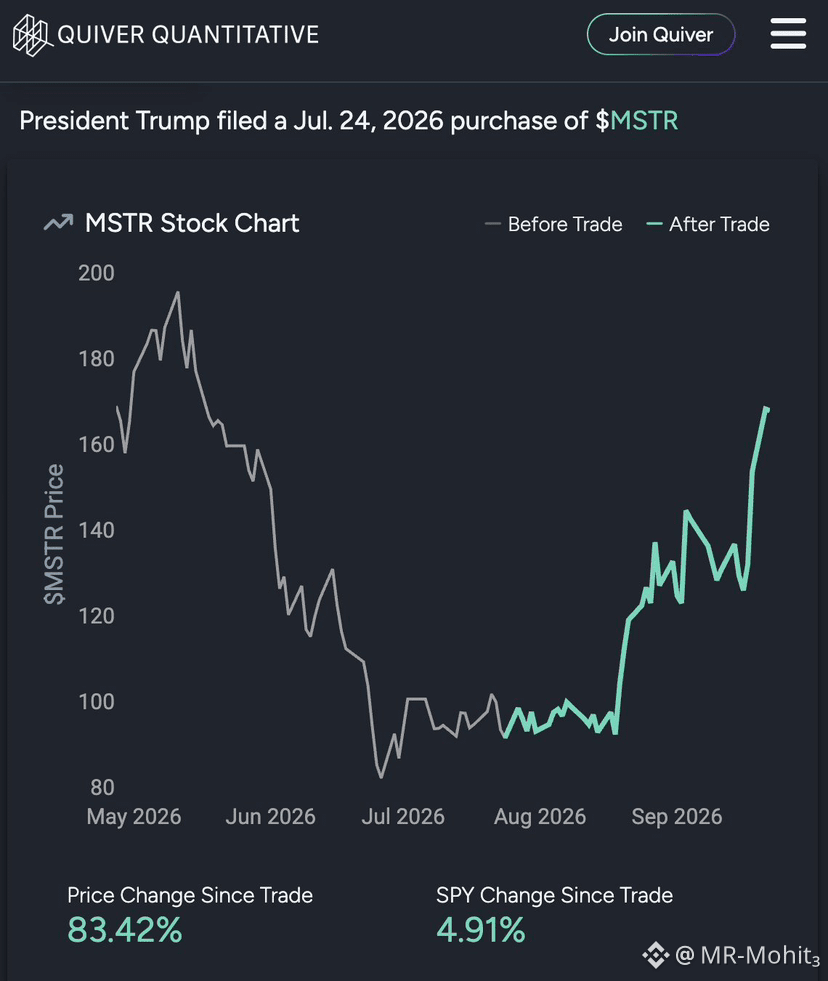
Task: Open the hamburger menu
Action: point(788,33)
